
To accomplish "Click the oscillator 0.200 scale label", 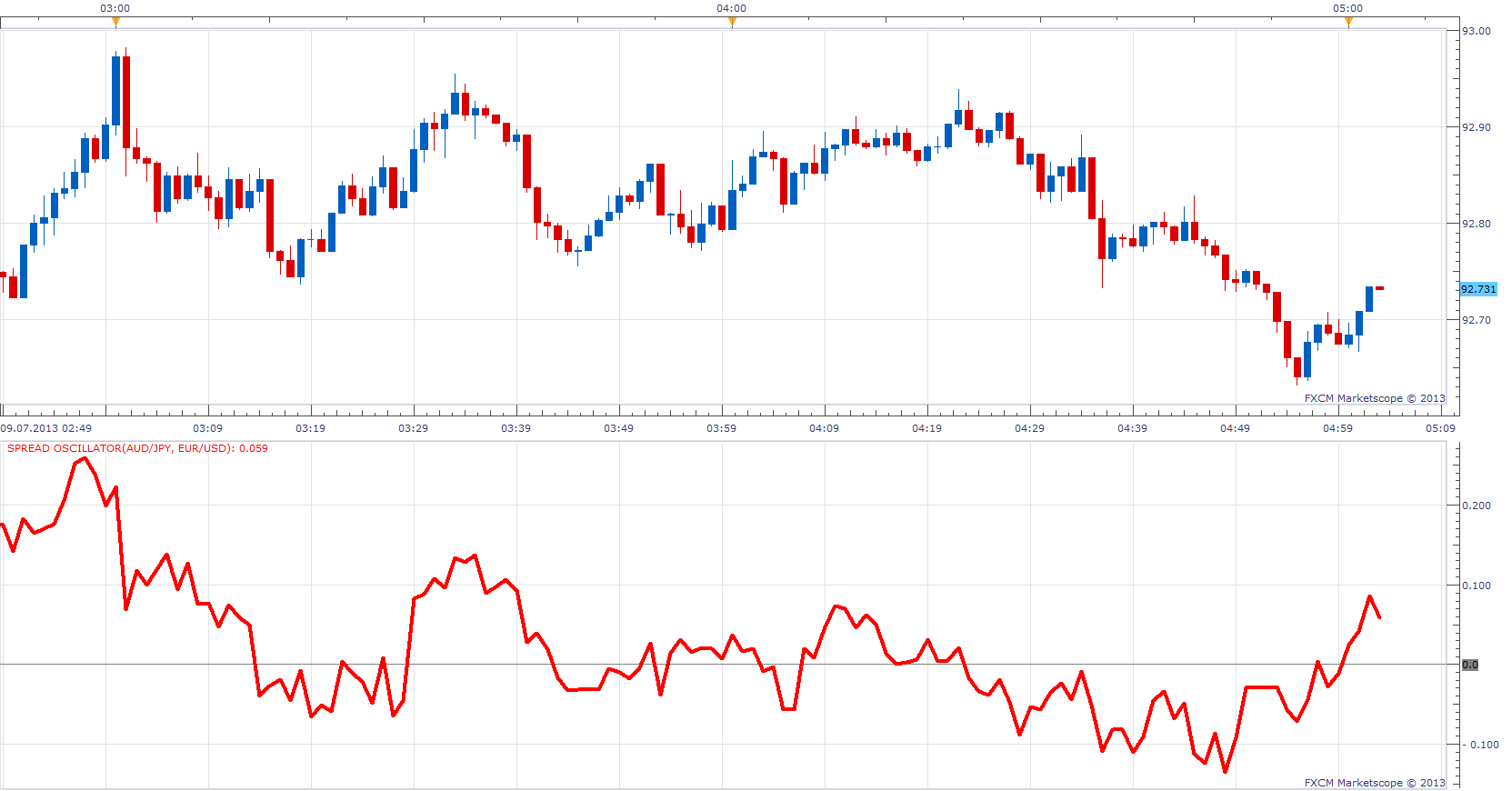I will coord(1477,506).
